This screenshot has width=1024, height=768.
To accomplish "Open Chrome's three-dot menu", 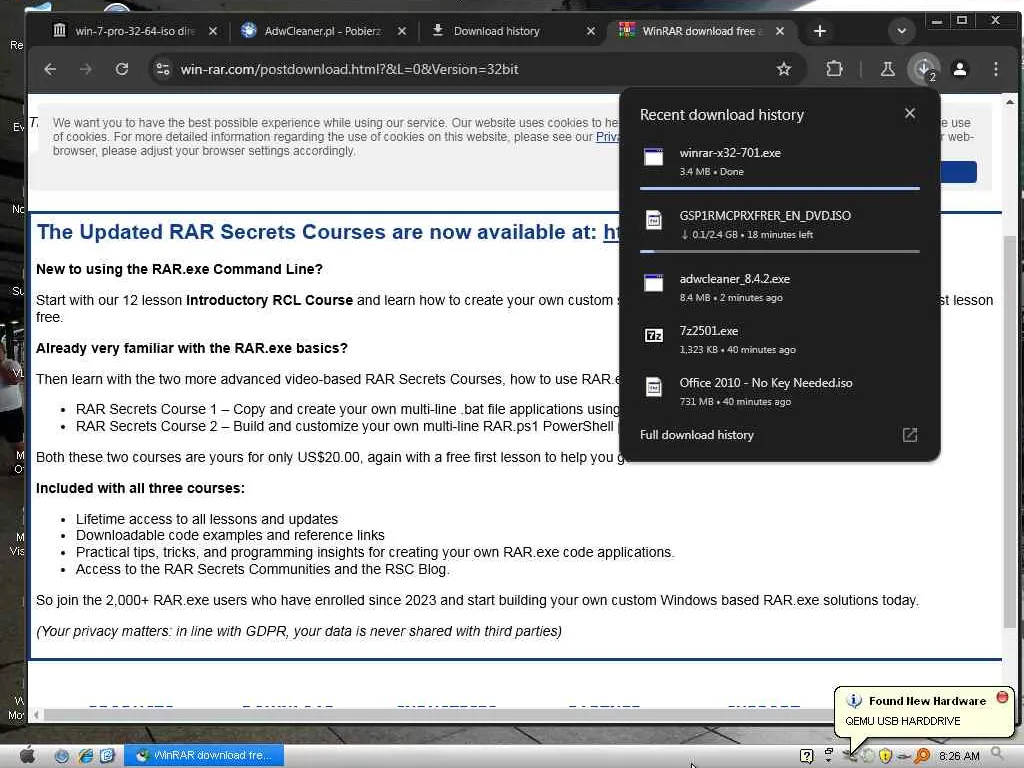I will pos(995,69).
